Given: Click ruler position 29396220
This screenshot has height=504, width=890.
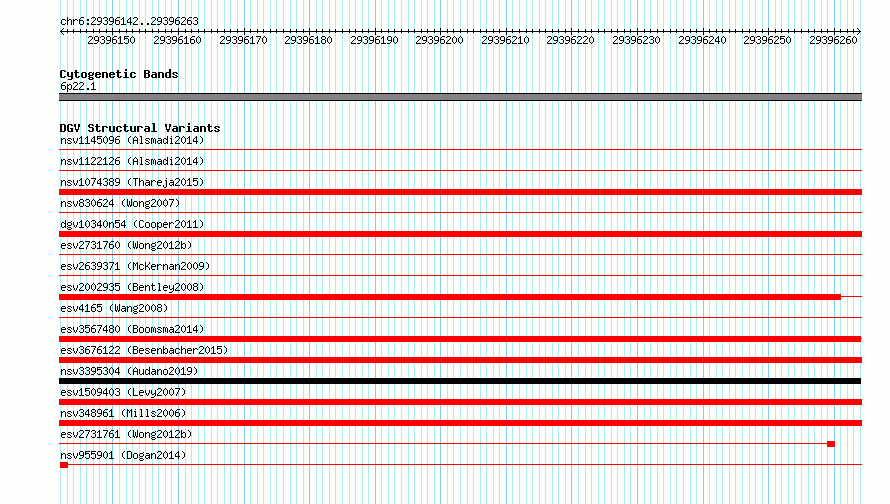Looking at the screenshot, I should (570, 40).
